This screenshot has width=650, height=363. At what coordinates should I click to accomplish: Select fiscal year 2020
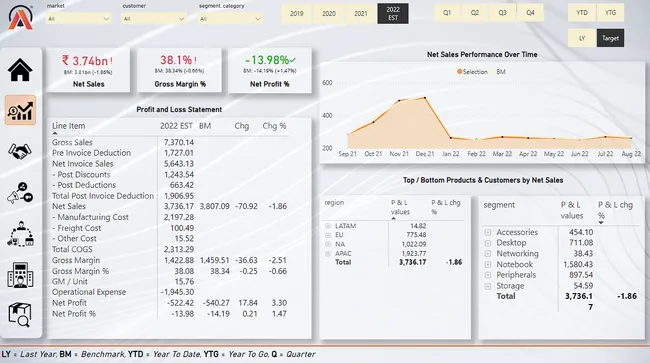pyautogui.click(x=329, y=14)
